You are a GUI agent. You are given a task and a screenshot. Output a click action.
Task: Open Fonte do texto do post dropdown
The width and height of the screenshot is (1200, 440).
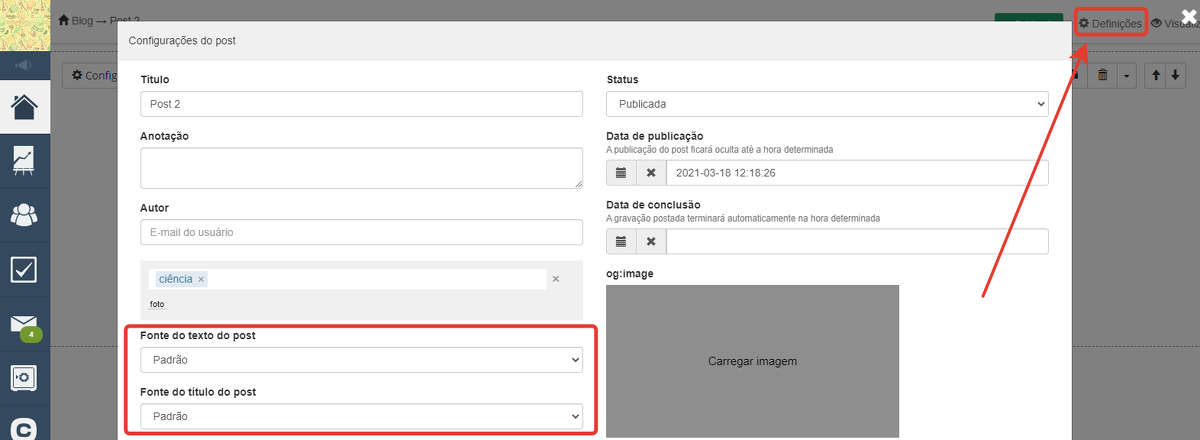click(361, 359)
